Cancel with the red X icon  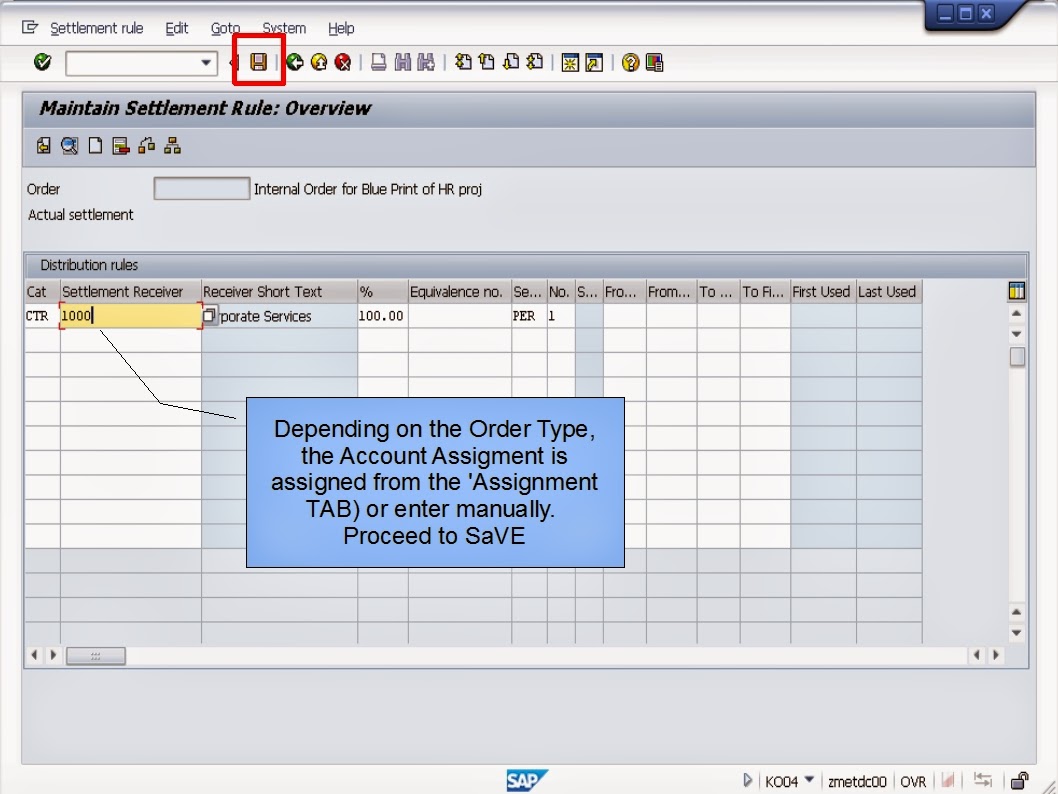[344, 62]
